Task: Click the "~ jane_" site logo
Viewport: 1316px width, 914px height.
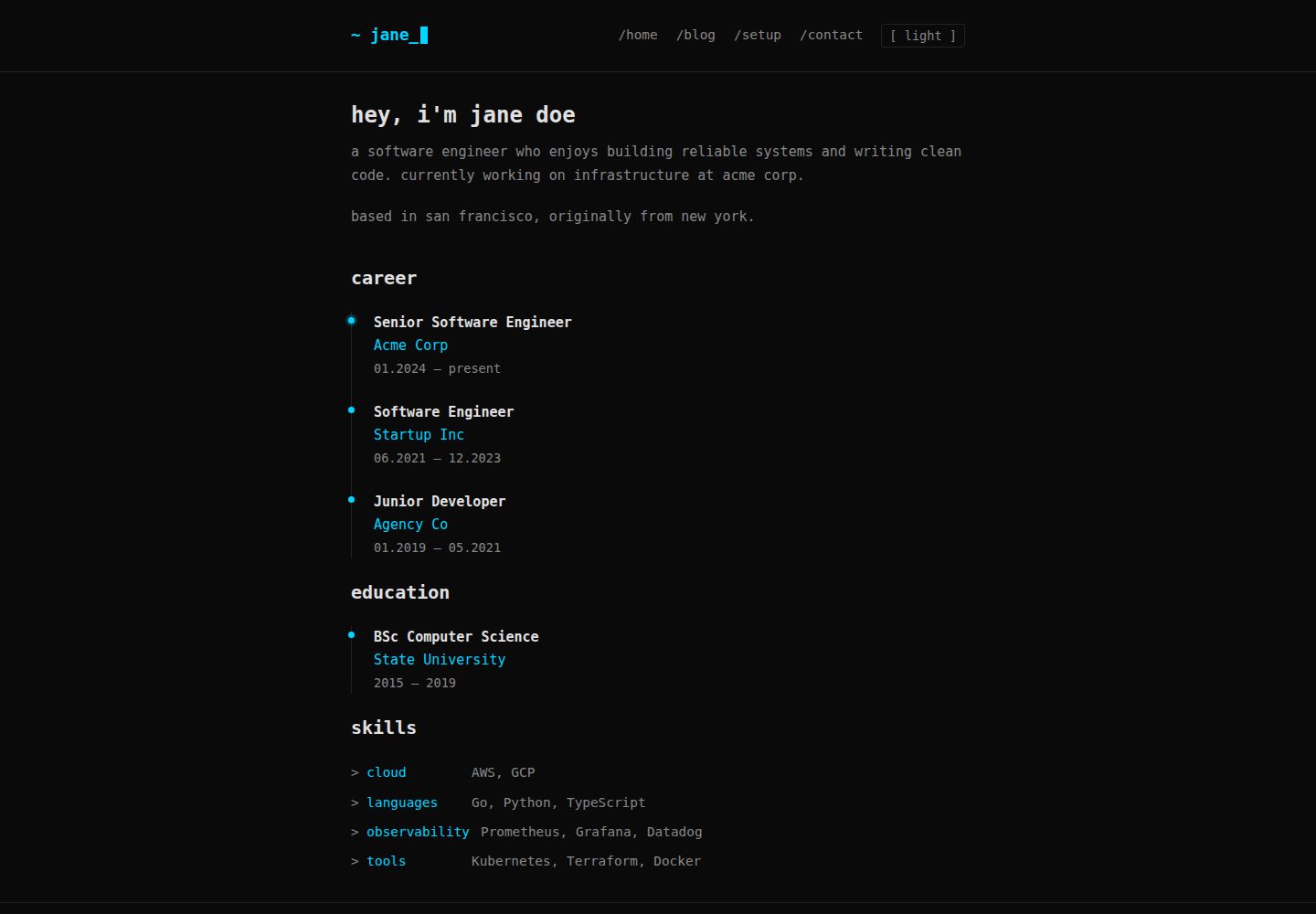Action: point(389,36)
